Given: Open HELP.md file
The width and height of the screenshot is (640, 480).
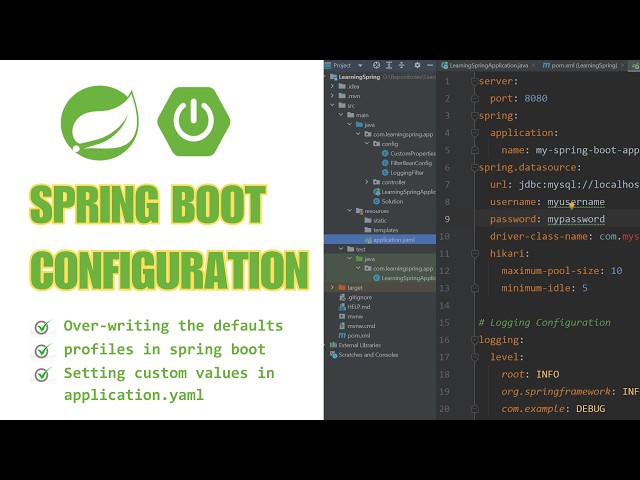Looking at the screenshot, I should (x=355, y=307).
